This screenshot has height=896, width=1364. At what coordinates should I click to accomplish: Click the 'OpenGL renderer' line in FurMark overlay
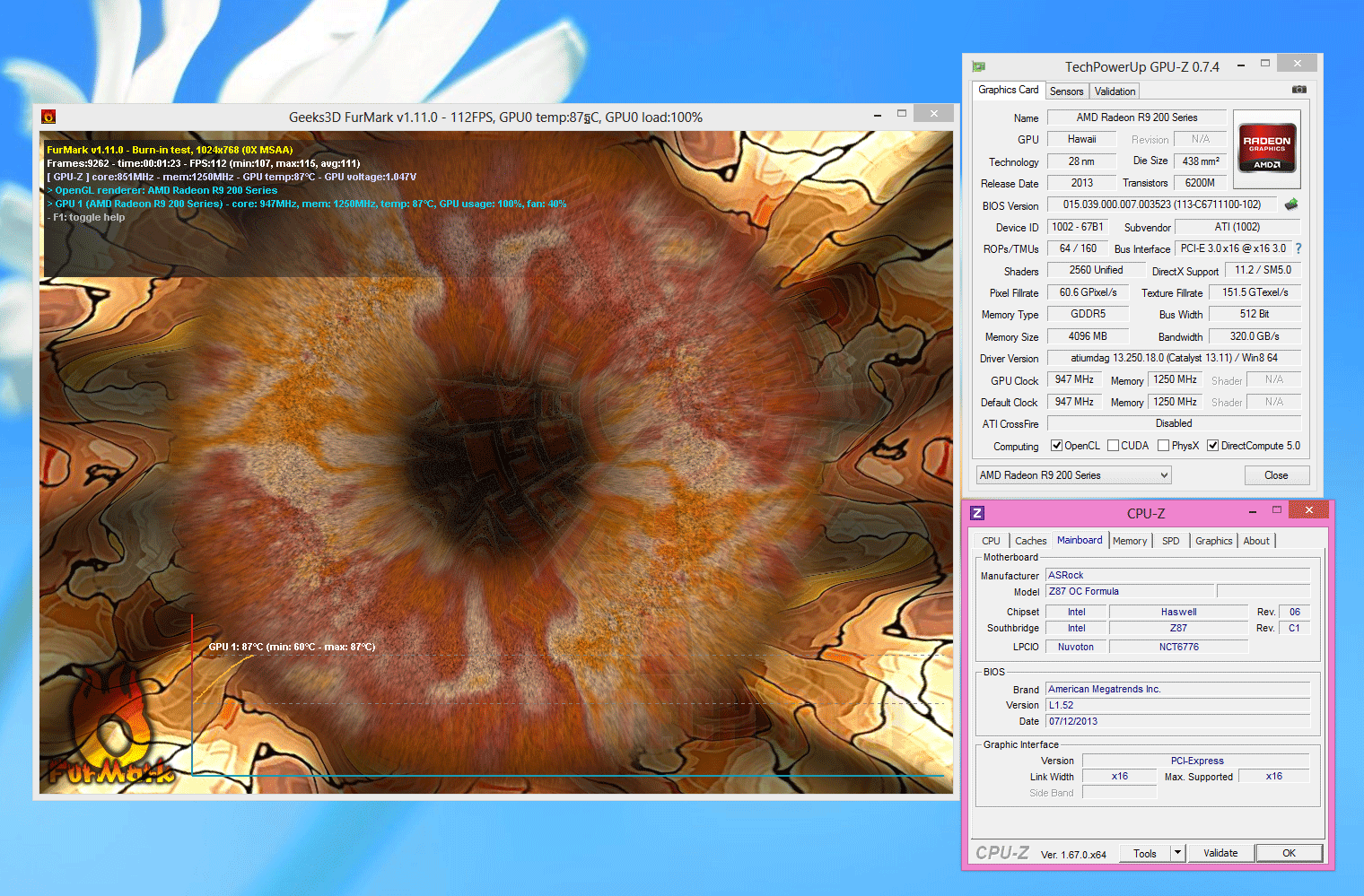click(x=162, y=190)
